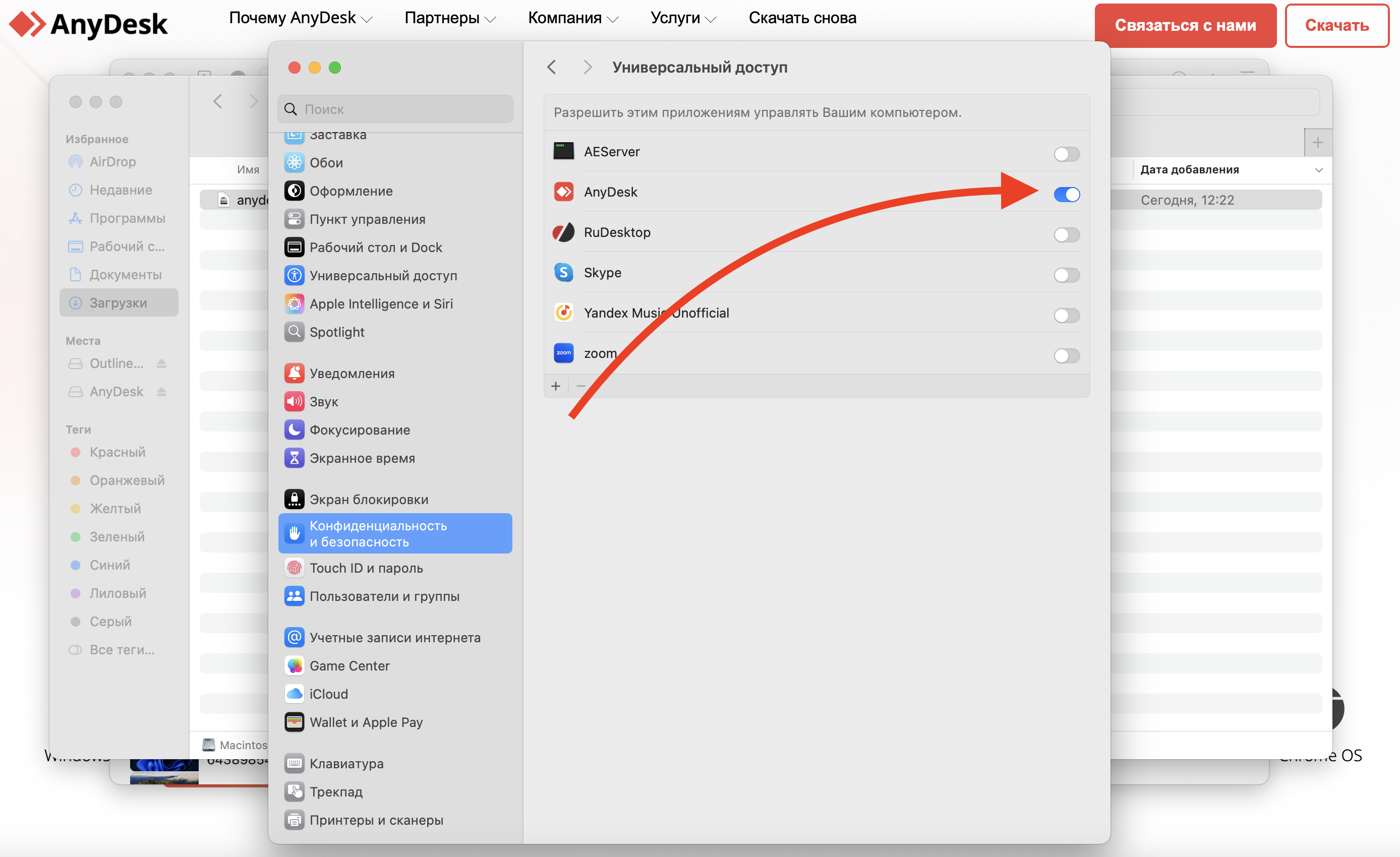Eject the Outline volume in Finder
The width and height of the screenshot is (1400, 857).
click(161, 363)
